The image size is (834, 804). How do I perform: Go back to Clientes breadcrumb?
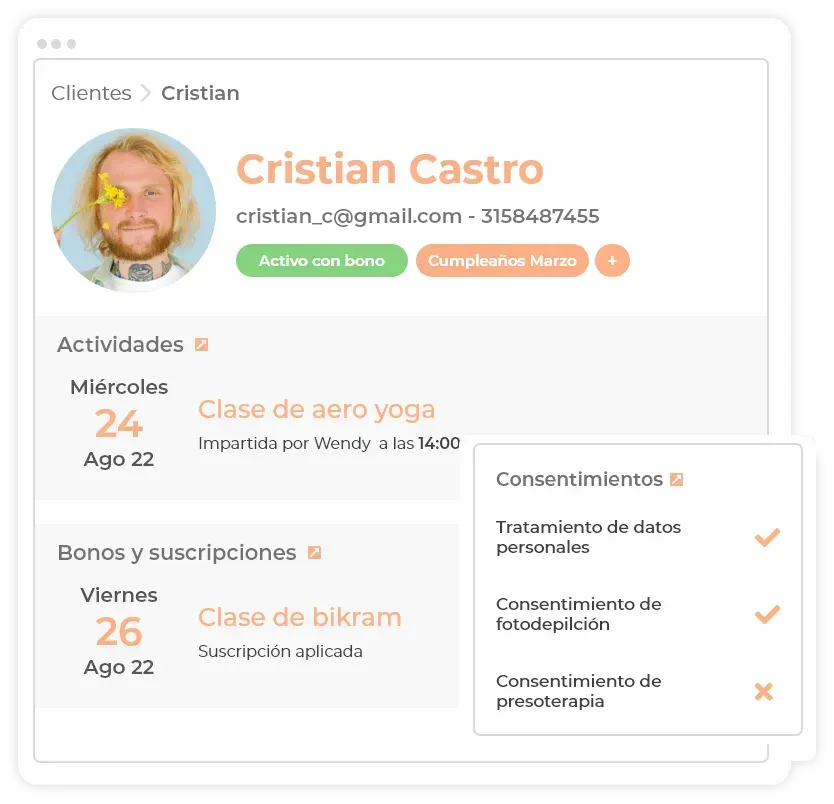click(x=91, y=93)
